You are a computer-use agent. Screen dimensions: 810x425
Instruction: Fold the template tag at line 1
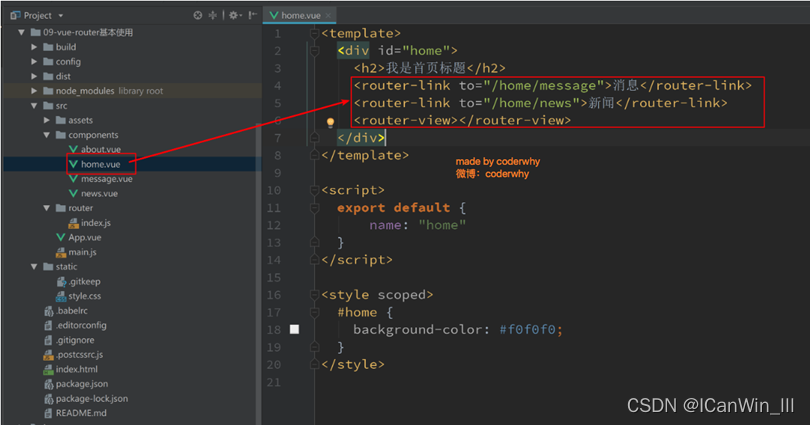[314, 34]
